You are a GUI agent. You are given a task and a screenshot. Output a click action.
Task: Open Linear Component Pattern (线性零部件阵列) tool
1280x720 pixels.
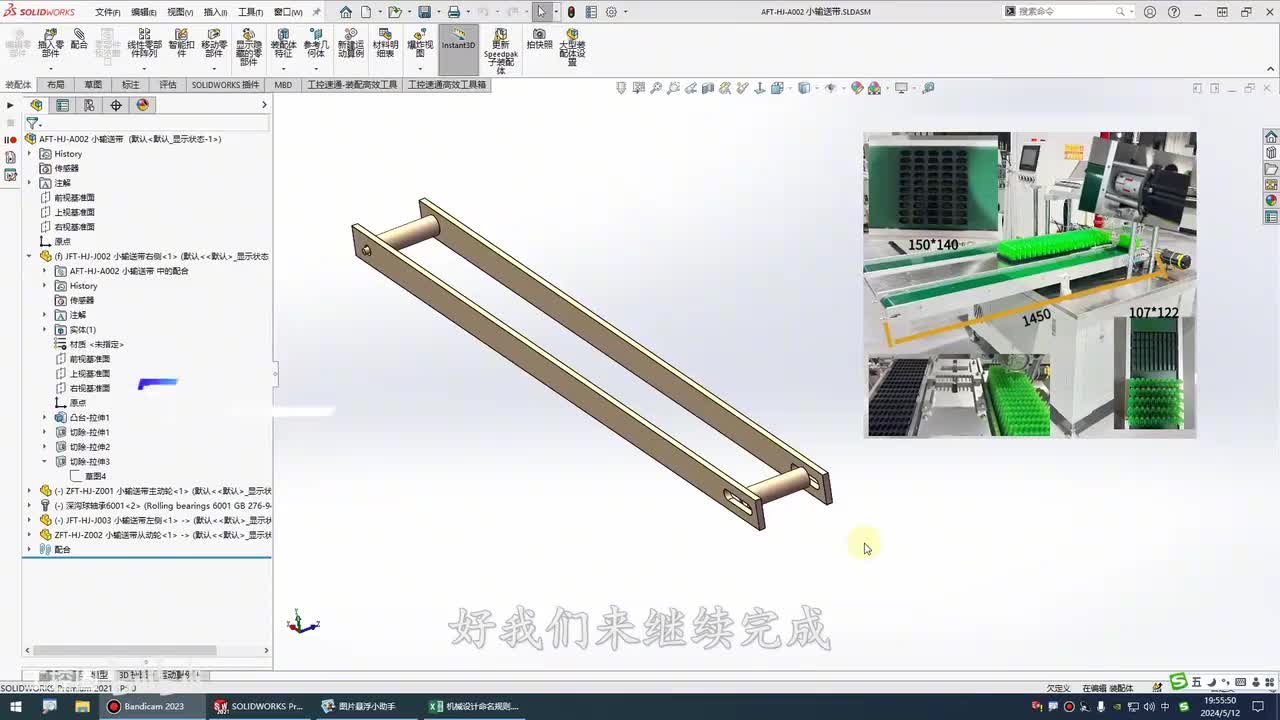(144, 45)
